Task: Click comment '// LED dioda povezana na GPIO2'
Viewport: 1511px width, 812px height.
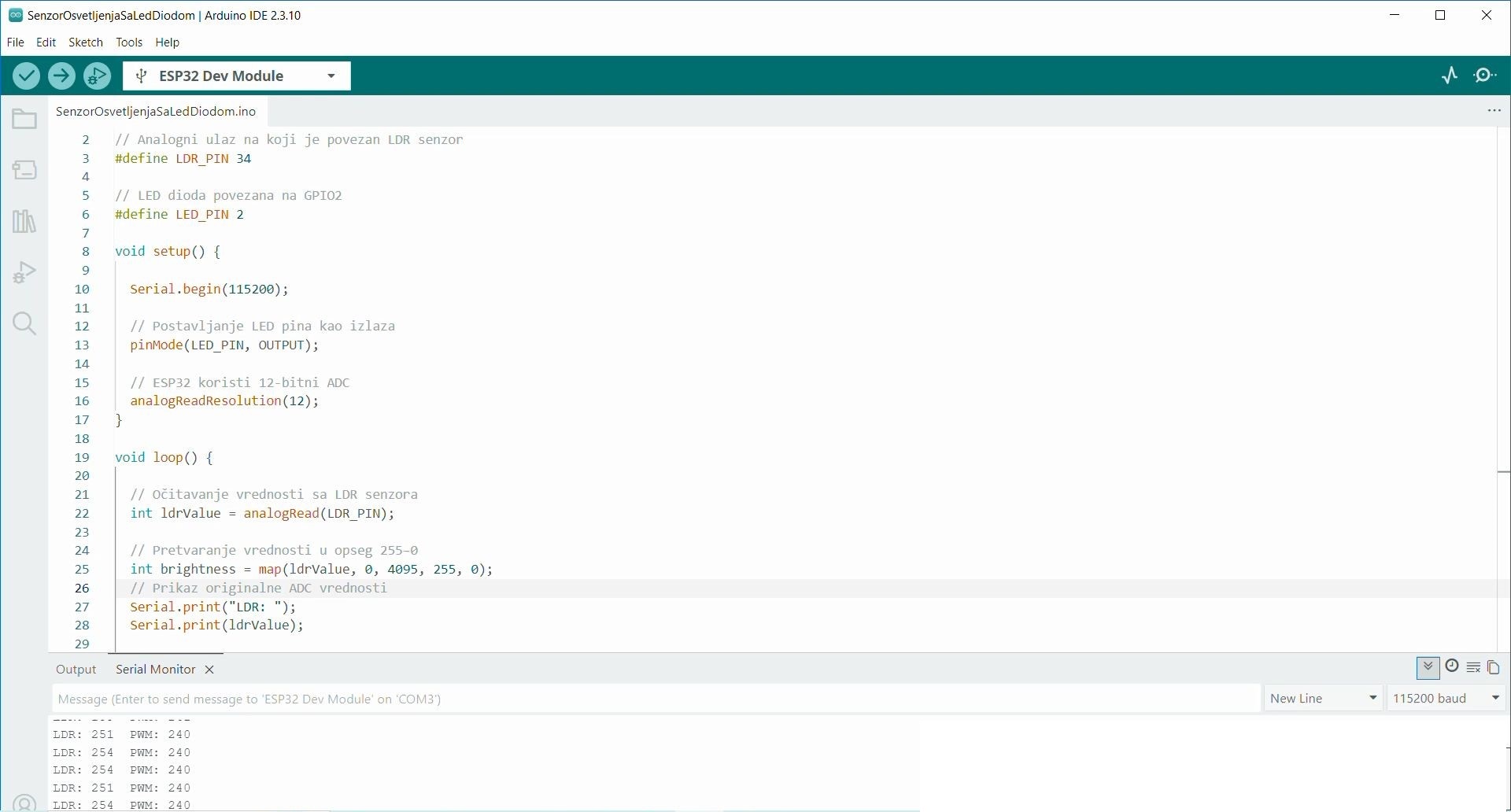Action: click(x=228, y=196)
